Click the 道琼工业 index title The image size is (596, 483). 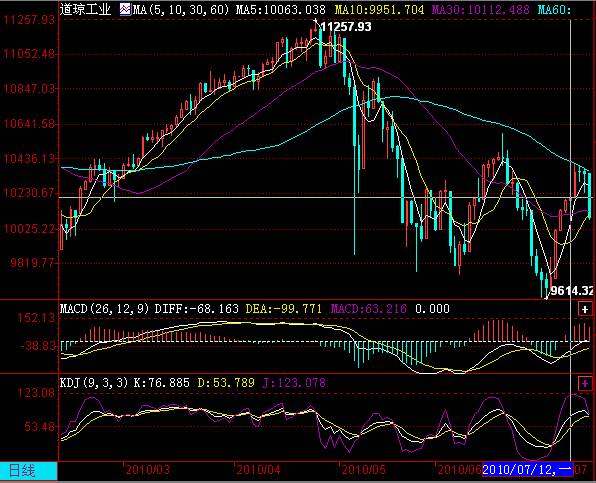tap(85, 10)
